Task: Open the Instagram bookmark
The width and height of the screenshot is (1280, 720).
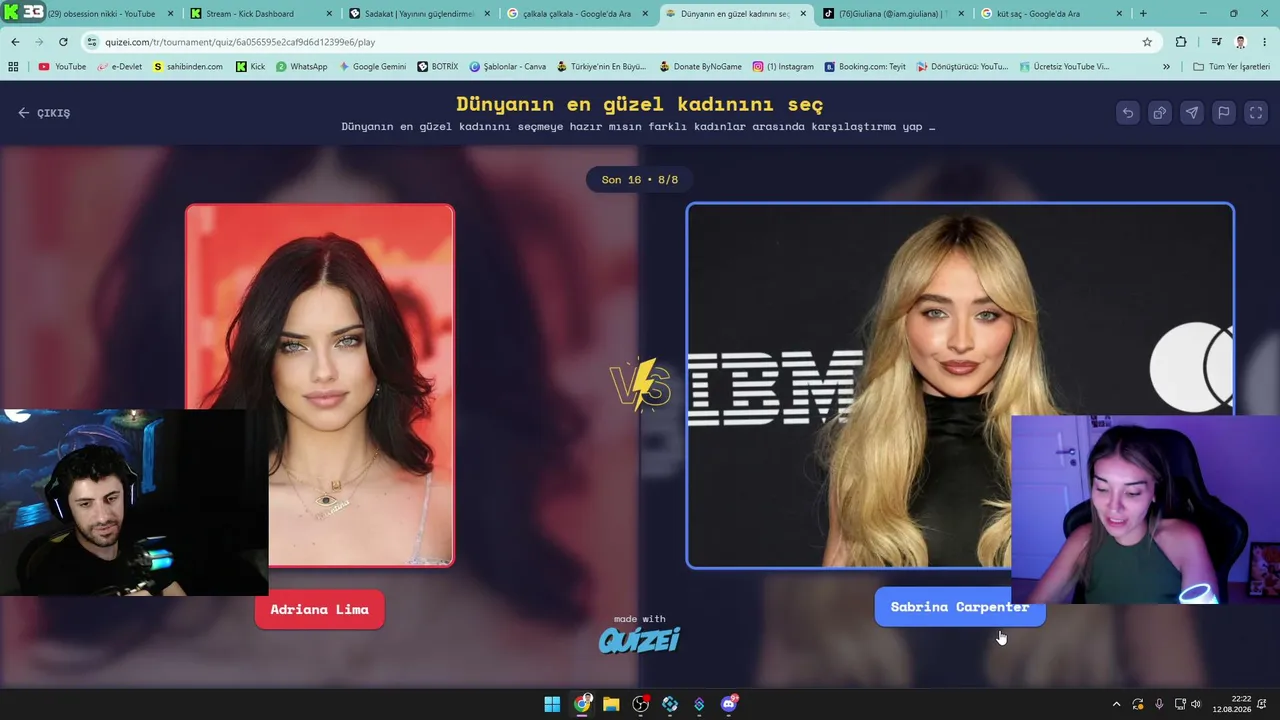Action: [783, 67]
